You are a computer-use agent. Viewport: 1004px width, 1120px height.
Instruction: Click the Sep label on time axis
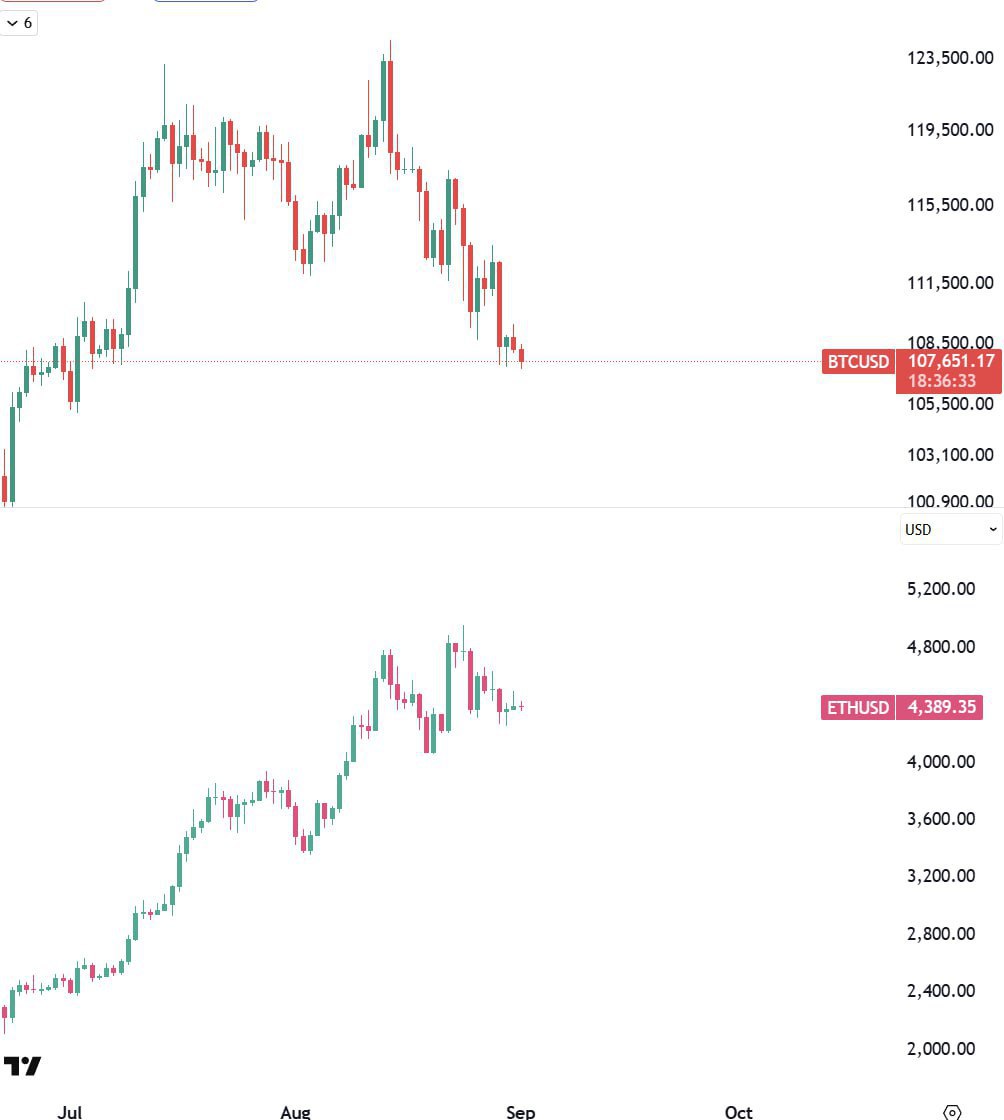tap(521, 1112)
